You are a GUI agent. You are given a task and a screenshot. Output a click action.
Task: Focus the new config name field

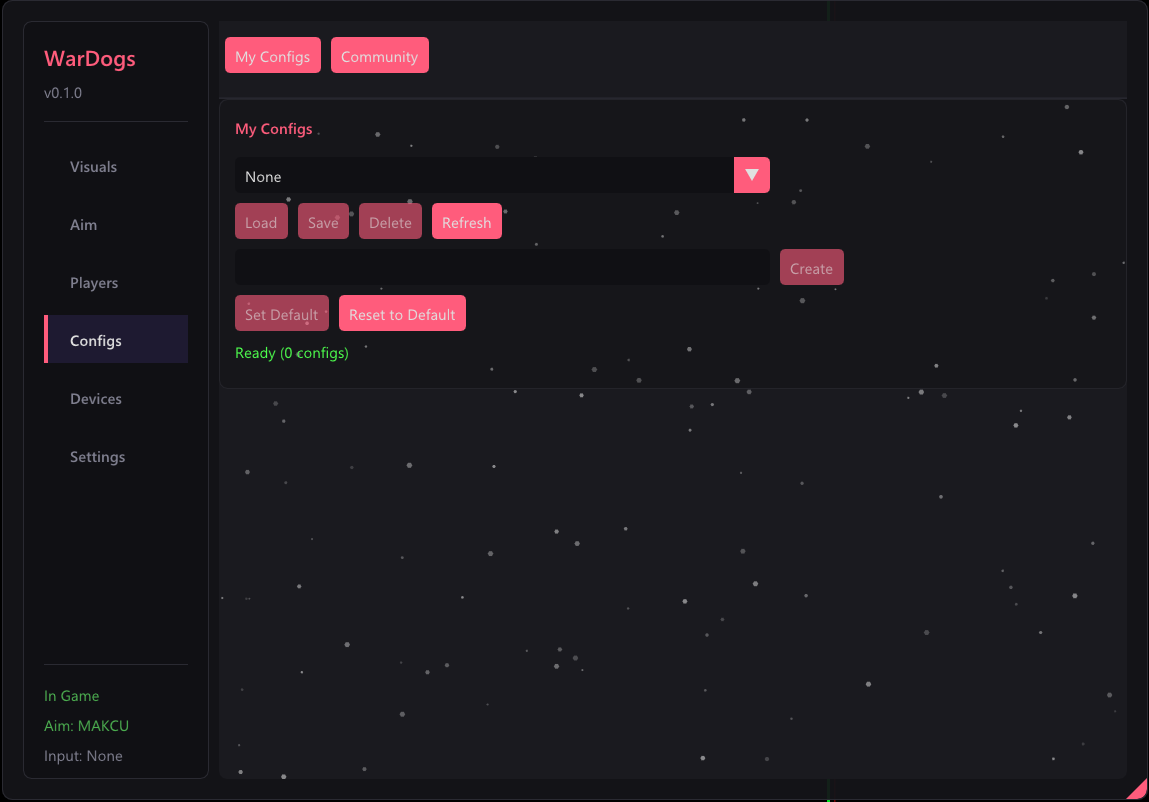pos(502,268)
